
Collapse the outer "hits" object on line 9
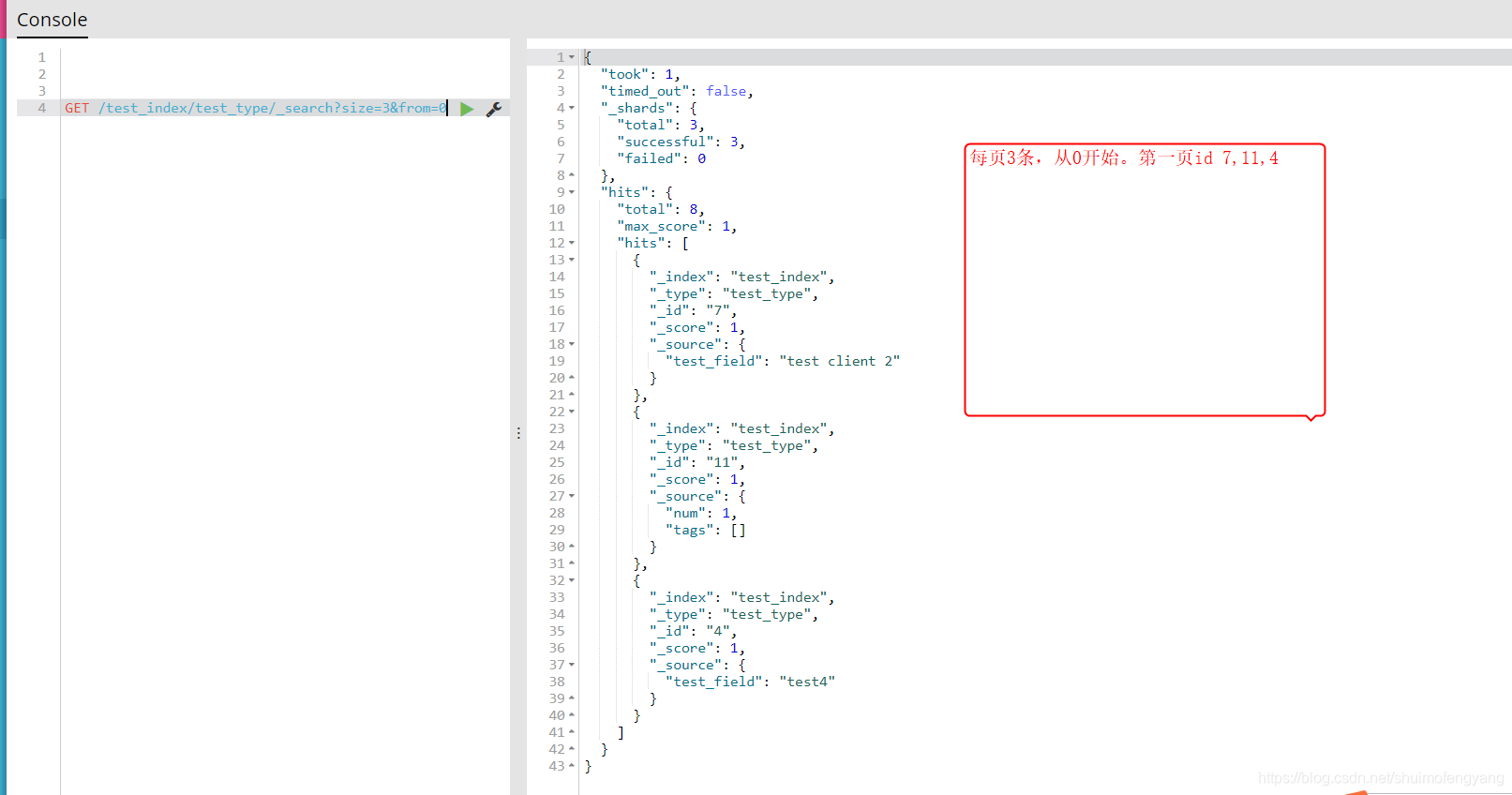click(x=572, y=192)
